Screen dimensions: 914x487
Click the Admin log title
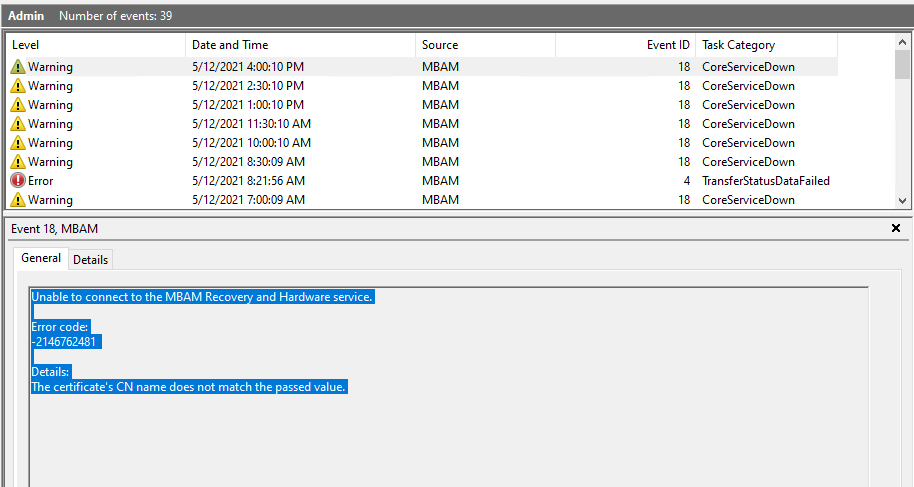[26, 16]
